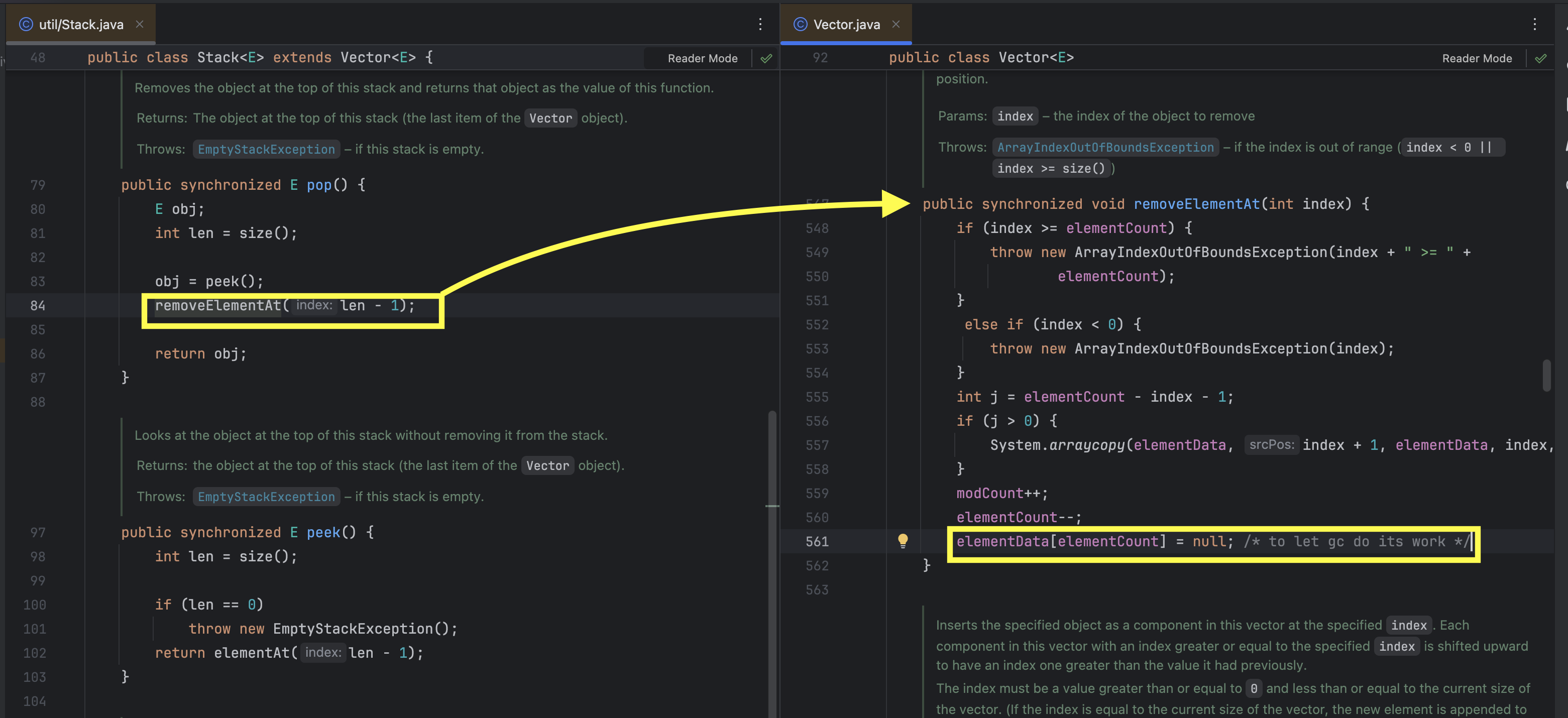Click the green inspection checkmark in Stack.java

tap(766, 58)
